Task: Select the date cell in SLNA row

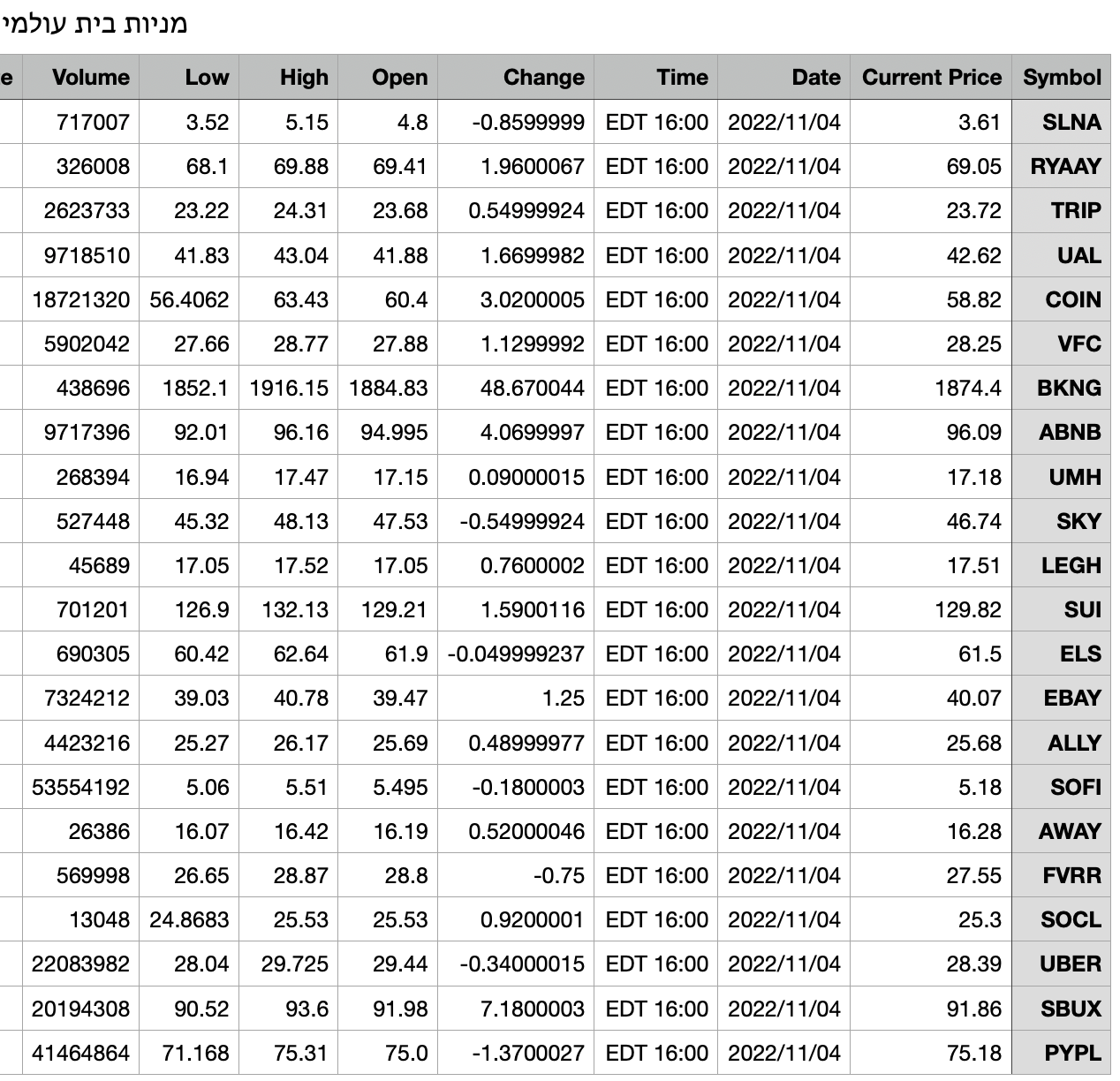Action: point(784,122)
